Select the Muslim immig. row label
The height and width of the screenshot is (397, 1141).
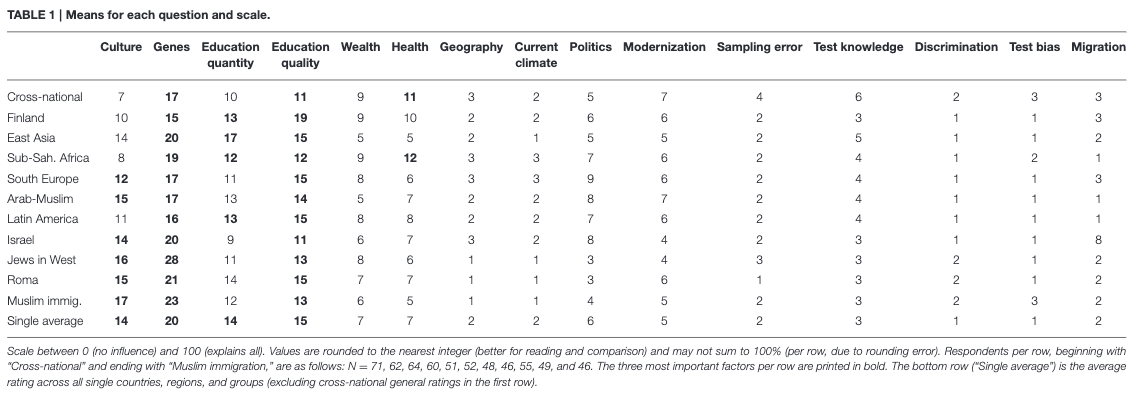pyautogui.click(x=45, y=300)
